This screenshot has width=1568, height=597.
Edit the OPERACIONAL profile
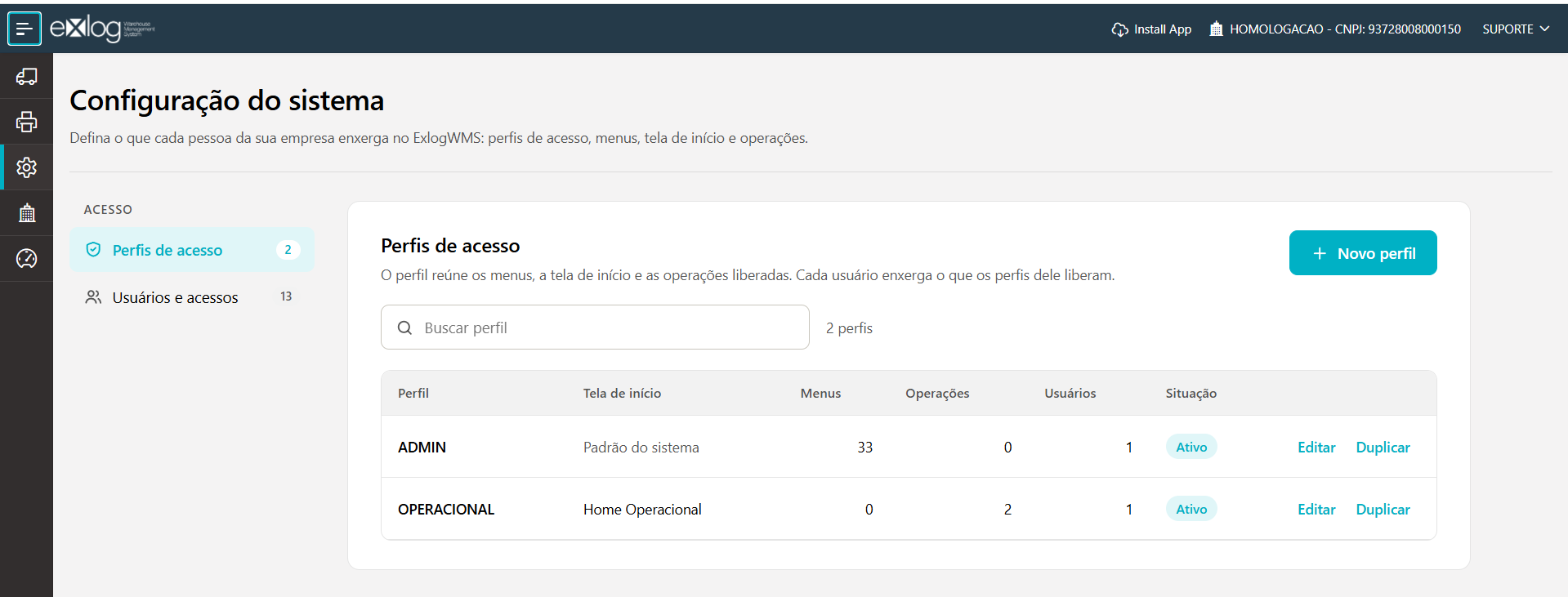pos(1316,510)
